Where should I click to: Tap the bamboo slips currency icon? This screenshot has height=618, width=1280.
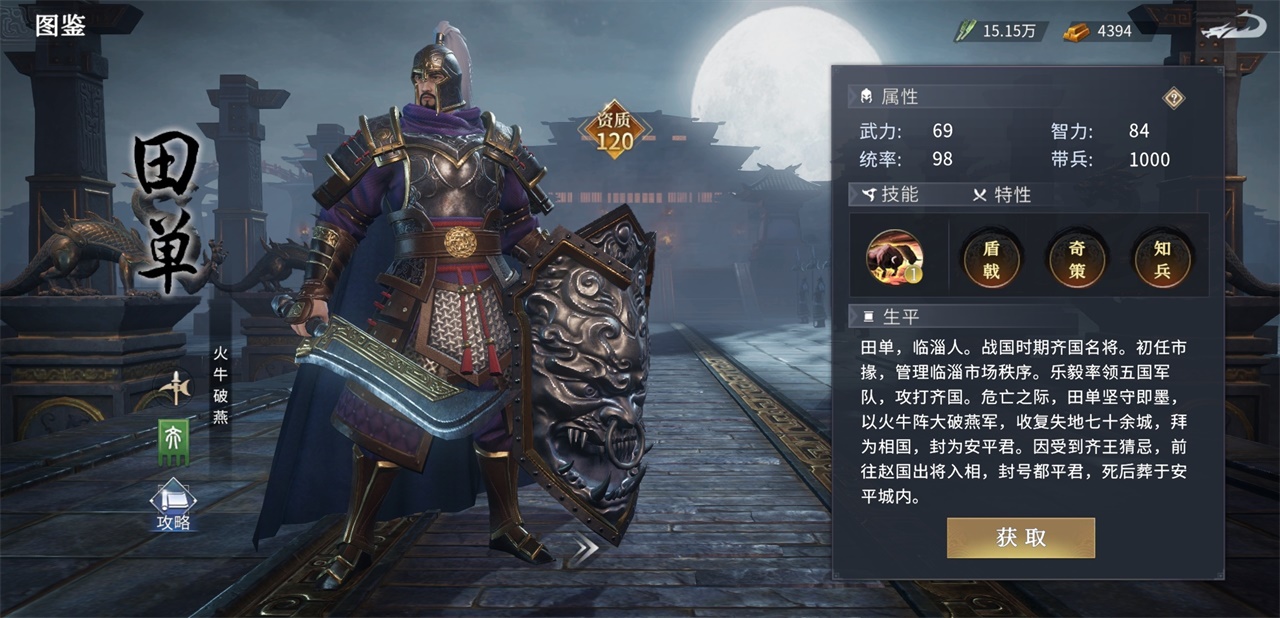(x=964, y=30)
